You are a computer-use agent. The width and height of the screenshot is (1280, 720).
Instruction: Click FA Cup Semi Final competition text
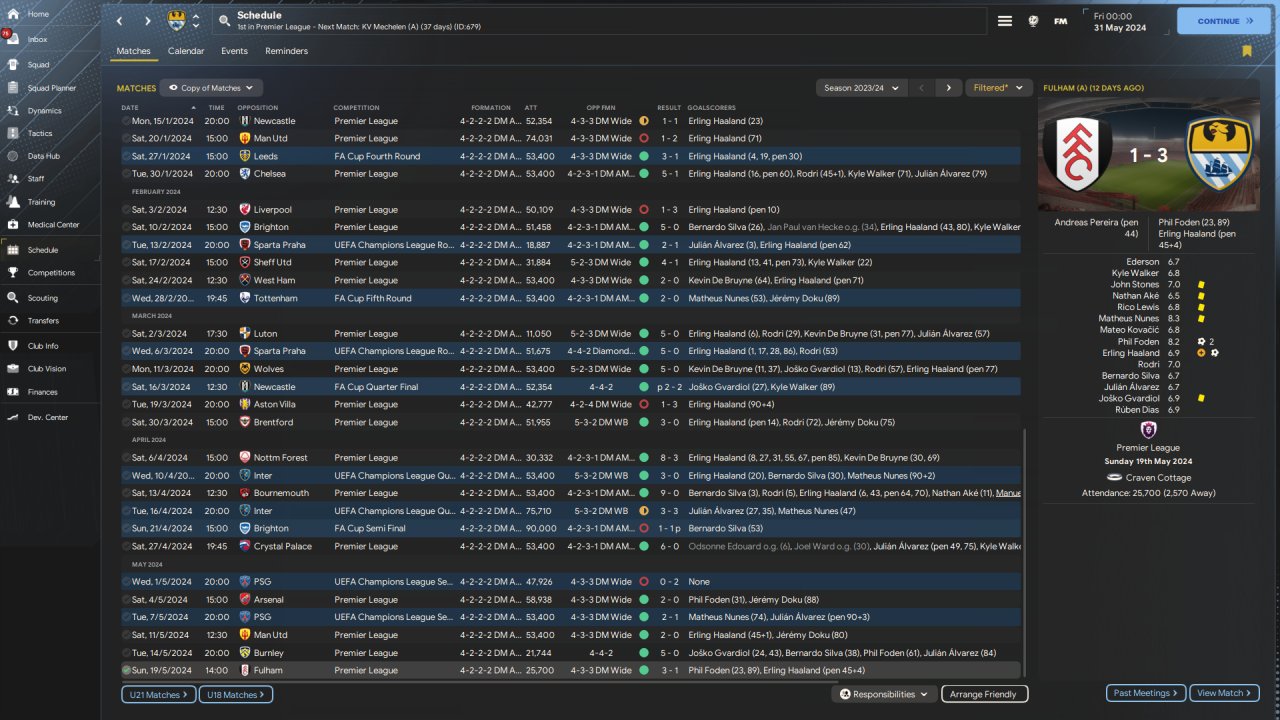370,528
